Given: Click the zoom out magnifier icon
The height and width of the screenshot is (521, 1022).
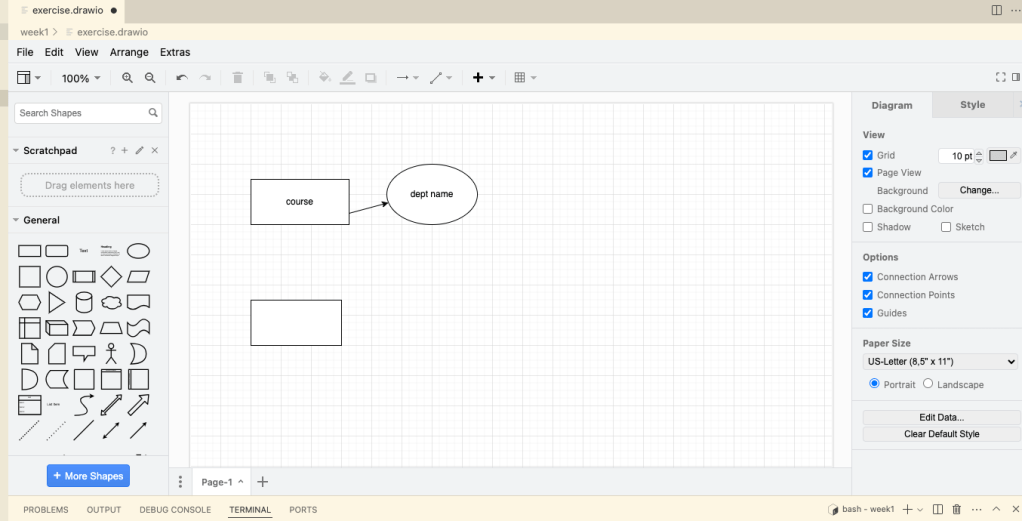Looking at the screenshot, I should pyautogui.click(x=150, y=78).
